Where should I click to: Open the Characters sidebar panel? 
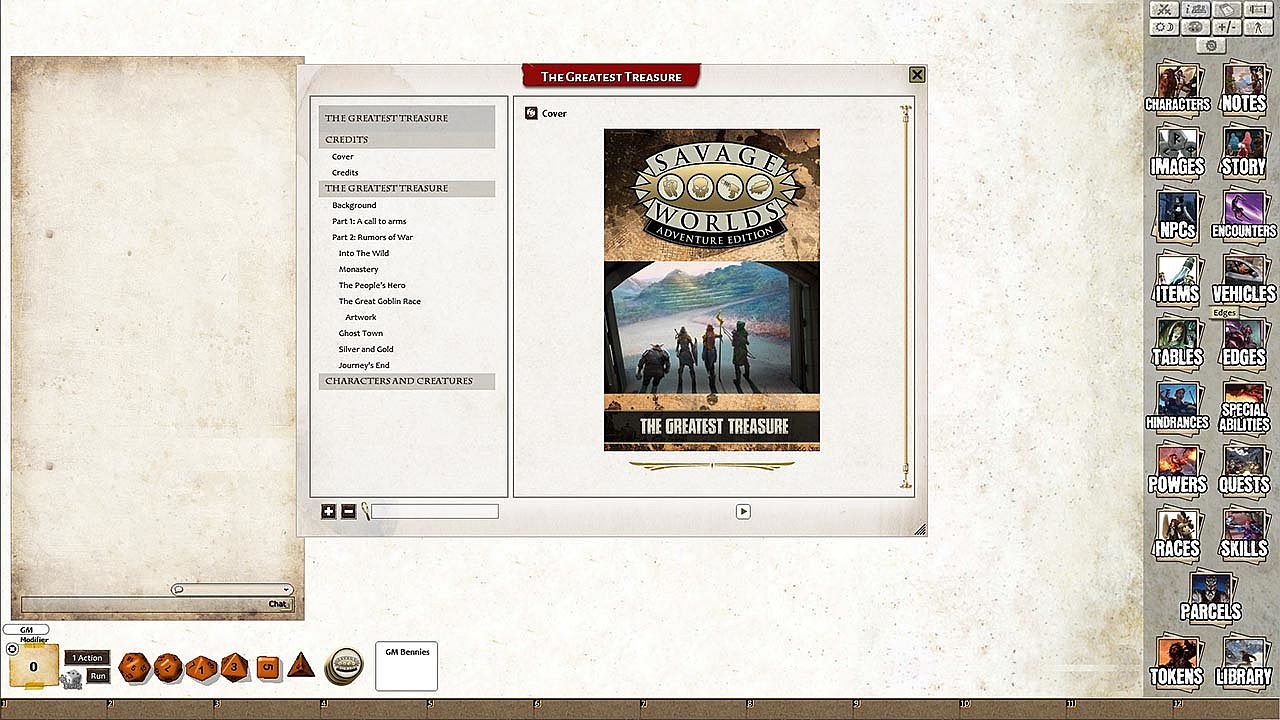coord(1177,88)
